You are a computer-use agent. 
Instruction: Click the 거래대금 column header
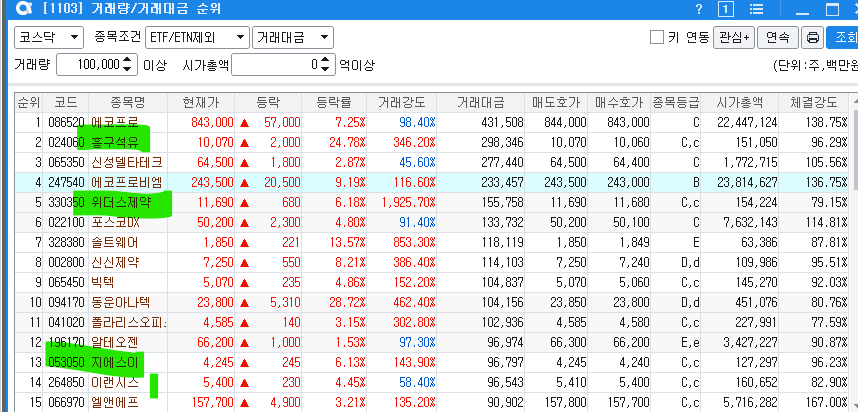[480, 102]
